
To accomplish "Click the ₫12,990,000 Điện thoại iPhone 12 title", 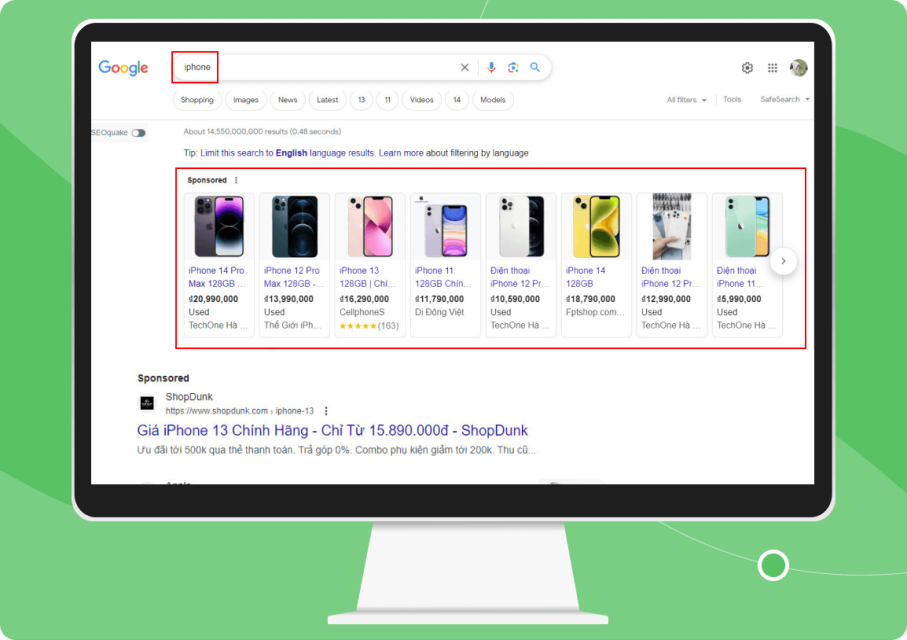I will [x=671, y=277].
